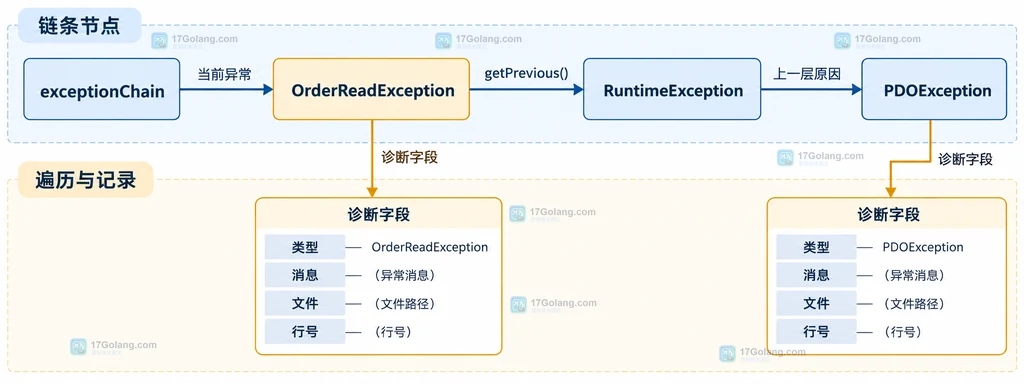Click 文件 cell in the PDOException table

pyautogui.click(x=816, y=304)
